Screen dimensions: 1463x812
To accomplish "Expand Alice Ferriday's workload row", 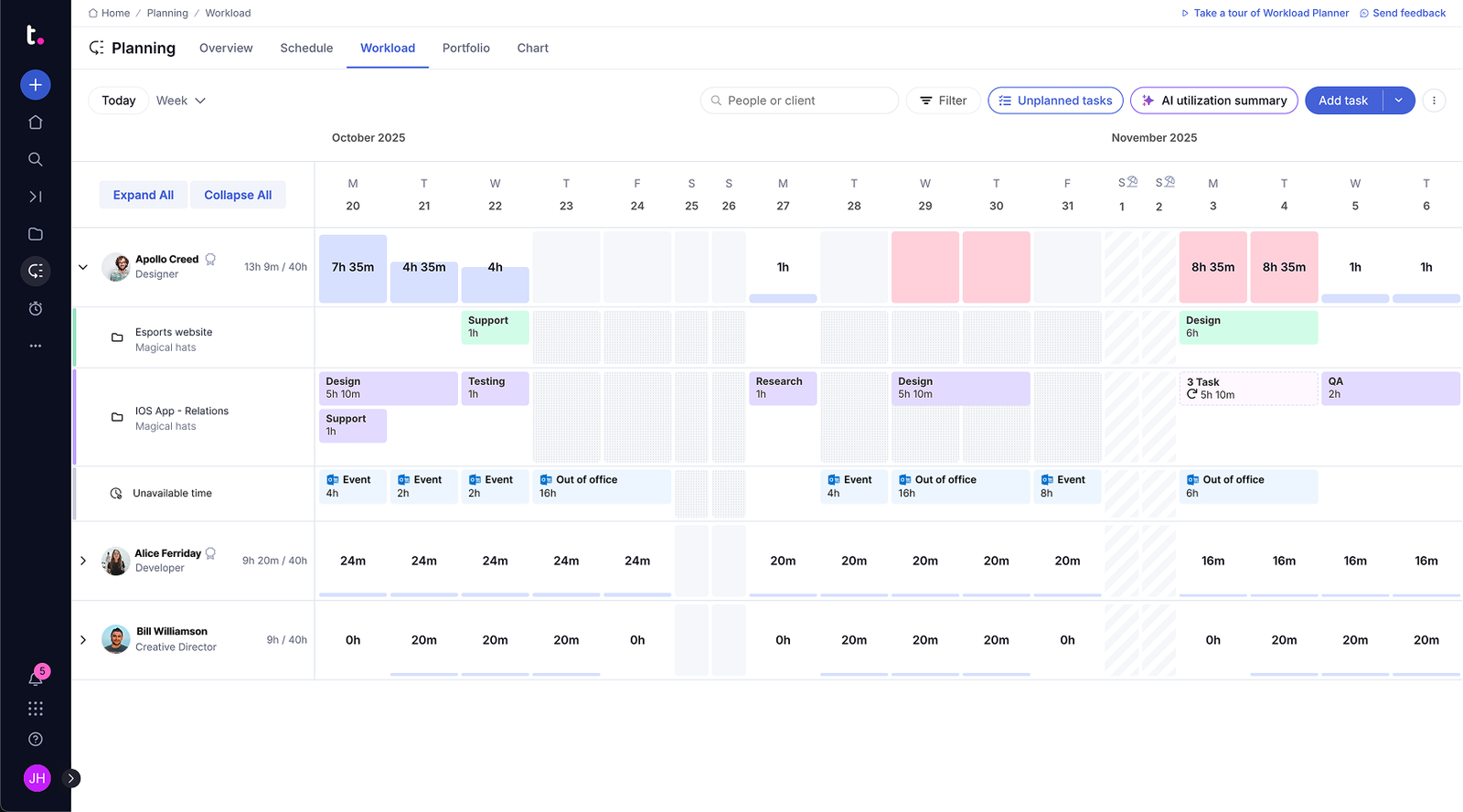I will [x=83, y=561].
